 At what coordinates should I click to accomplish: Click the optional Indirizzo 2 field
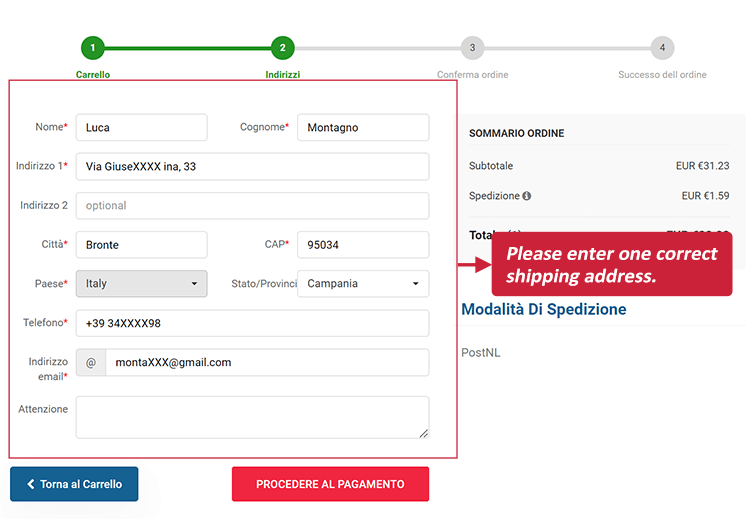[252, 206]
